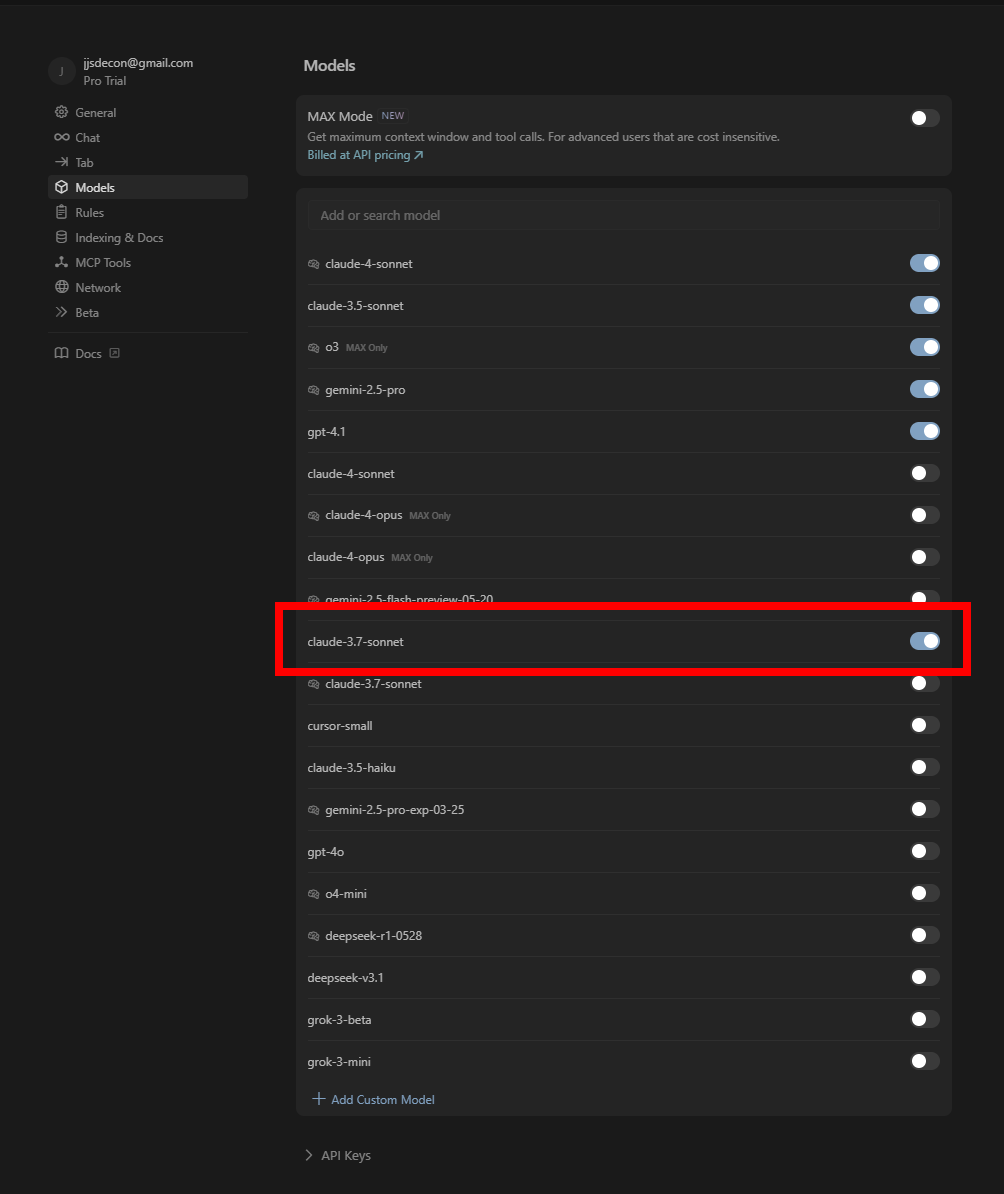Click the Models page heading
The height and width of the screenshot is (1194, 1004).
tap(329, 65)
